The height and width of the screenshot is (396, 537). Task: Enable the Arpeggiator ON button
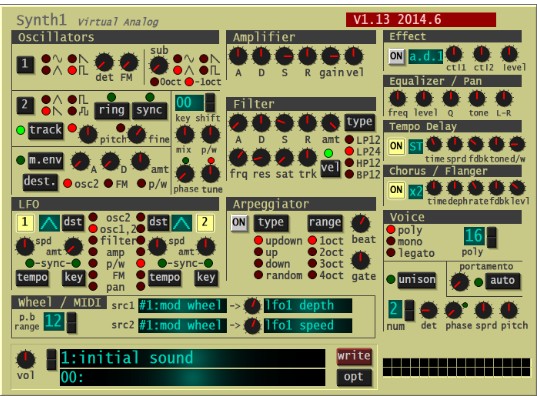(239, 223)
